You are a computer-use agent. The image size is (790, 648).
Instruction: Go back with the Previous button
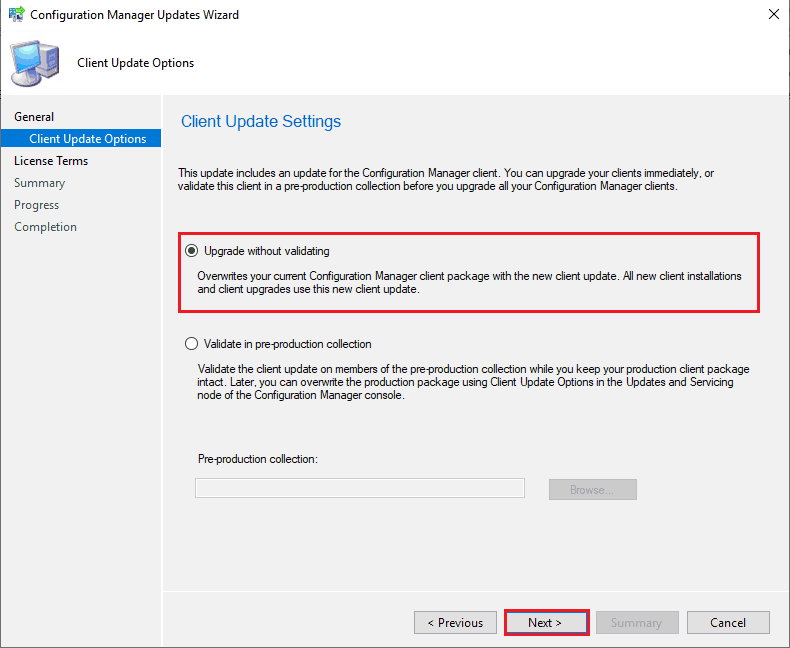pos(455,623)
